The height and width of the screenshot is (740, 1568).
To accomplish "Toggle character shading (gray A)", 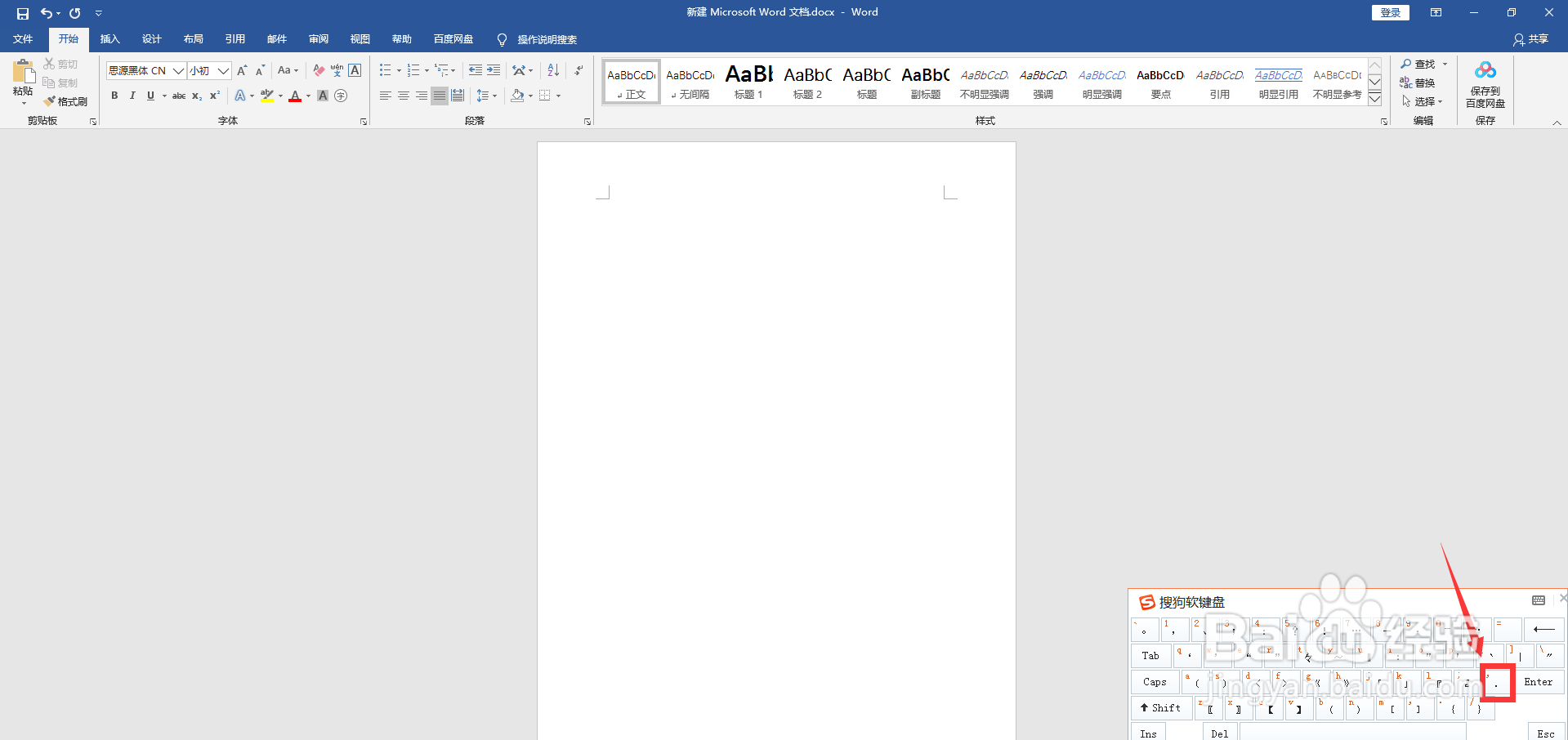I will click(323, 96).
